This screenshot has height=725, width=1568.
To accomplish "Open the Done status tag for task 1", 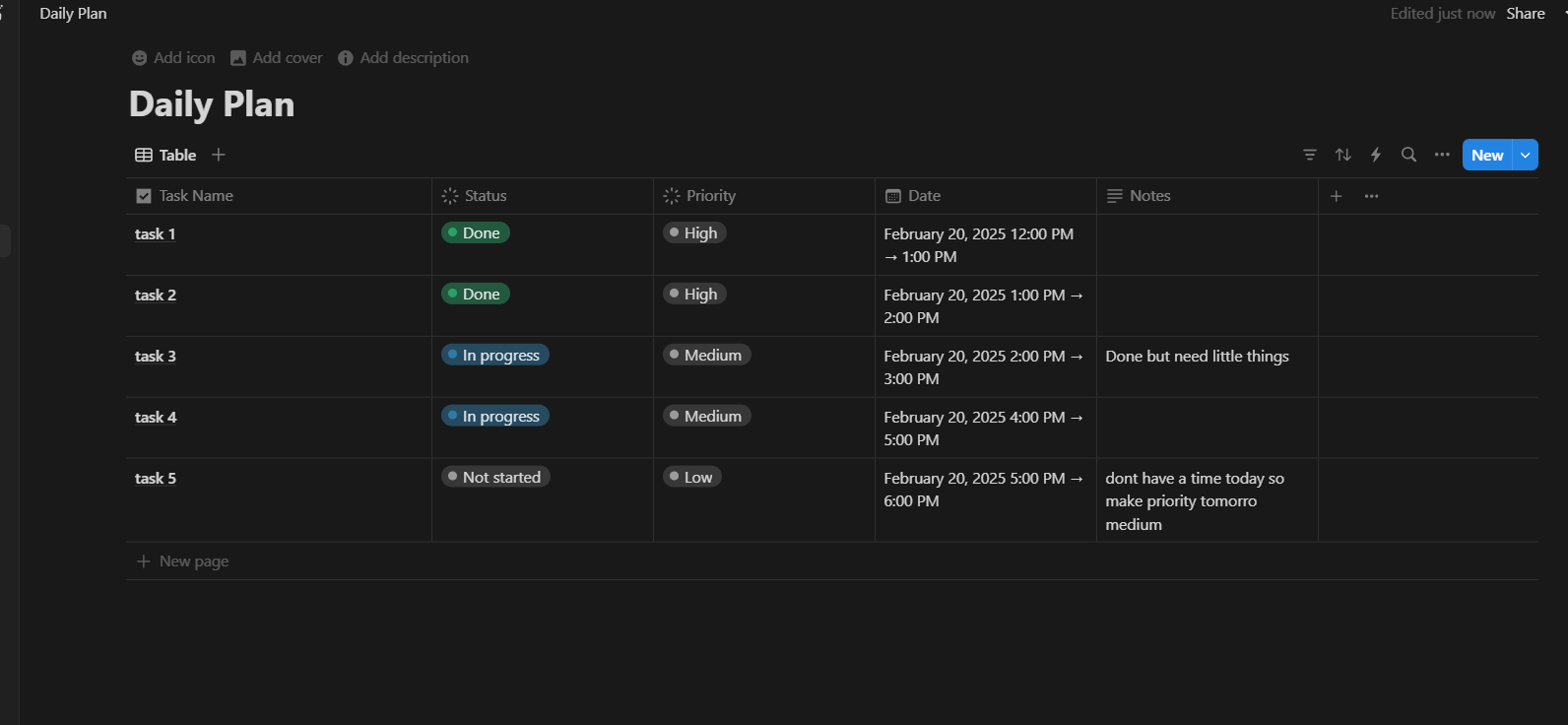I will click(x=476, y=233).
